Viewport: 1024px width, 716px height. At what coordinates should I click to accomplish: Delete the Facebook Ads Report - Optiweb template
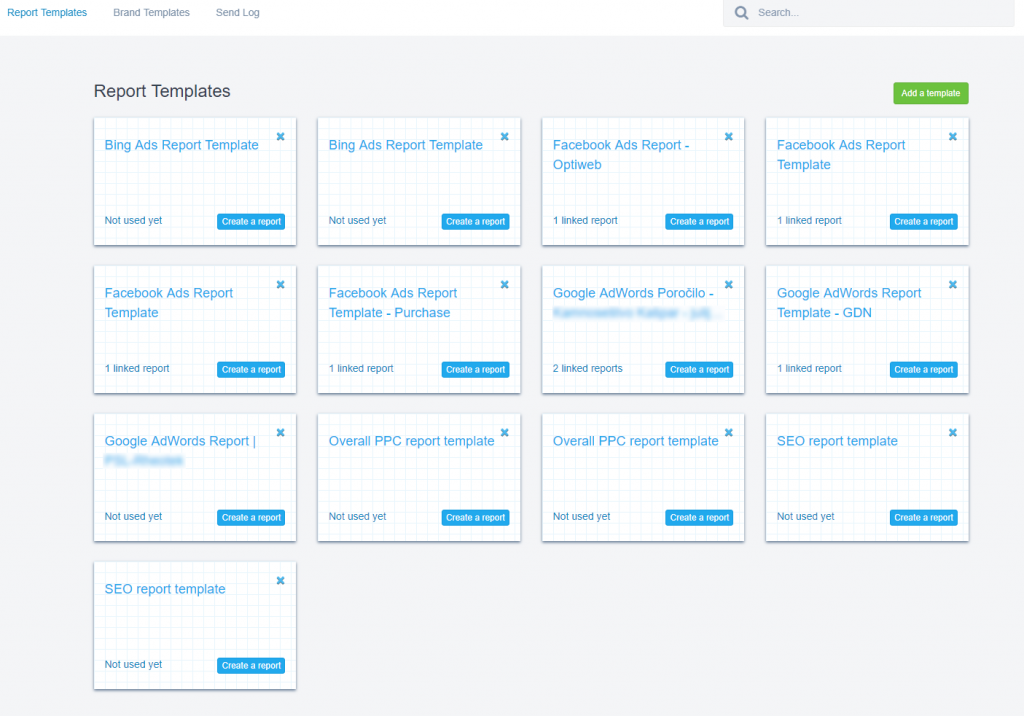tap(728, 137)
